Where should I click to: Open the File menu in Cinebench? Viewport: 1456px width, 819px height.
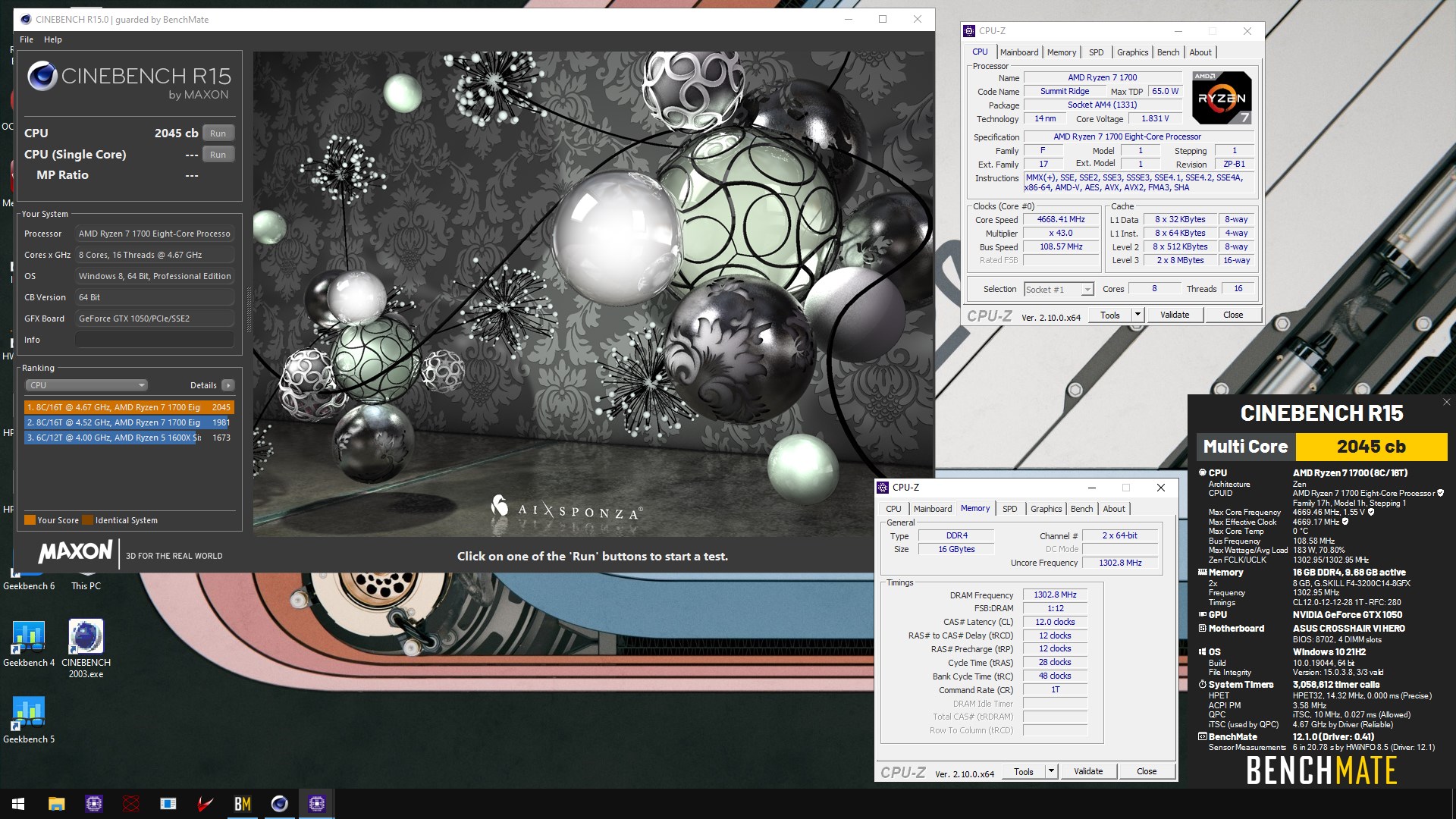[x=27, y=39]
